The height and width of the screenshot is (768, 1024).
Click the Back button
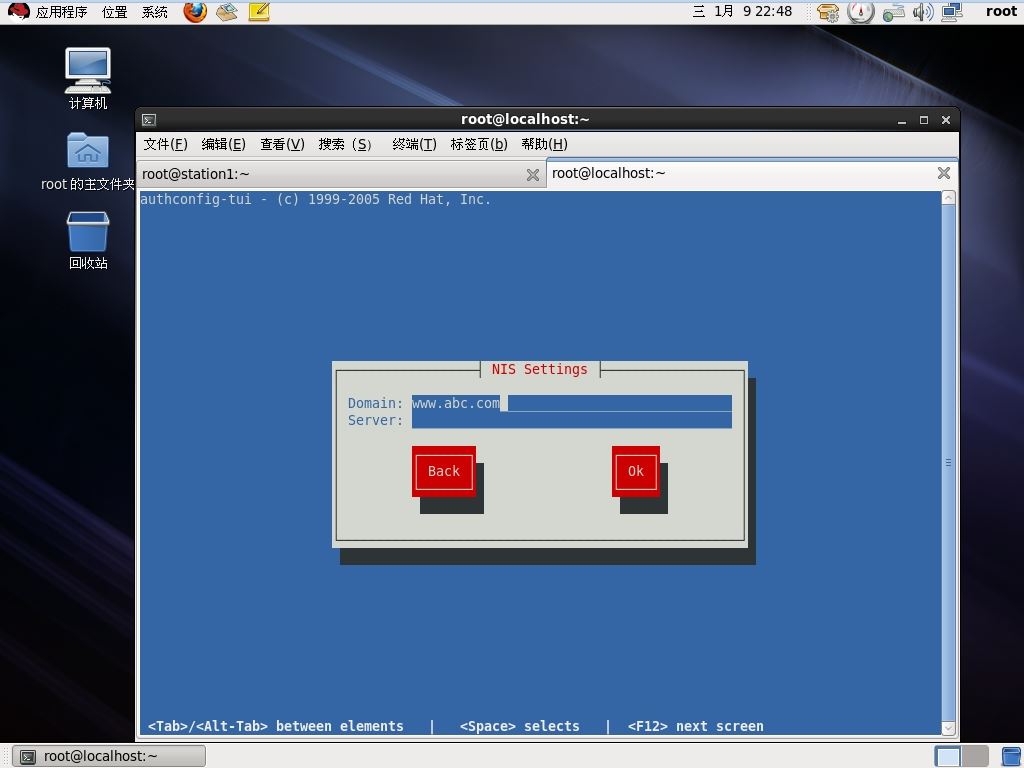(x=443, y=472)
